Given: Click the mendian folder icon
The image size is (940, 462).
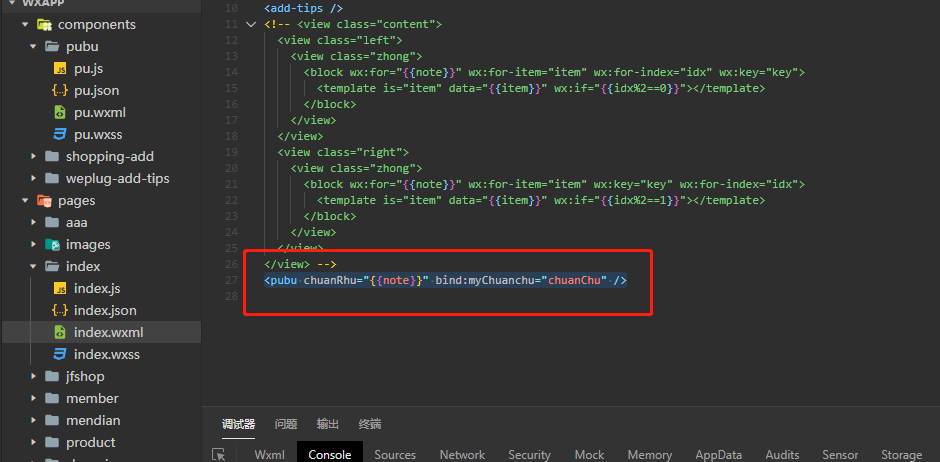Looking at the screenshot, I should pos(52,420).
